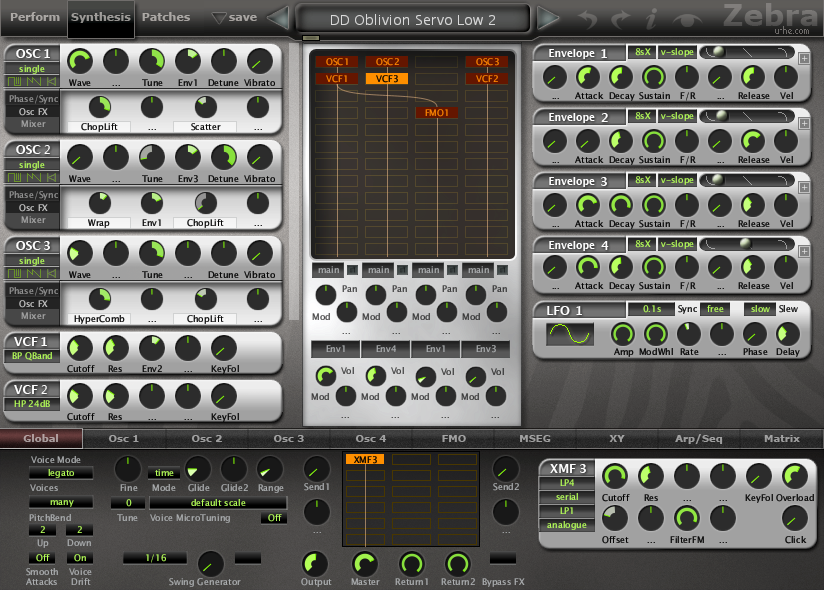The height and width of the screenshot is (590, 824).
Task: Switch to the Perform page
Action: 35,17
